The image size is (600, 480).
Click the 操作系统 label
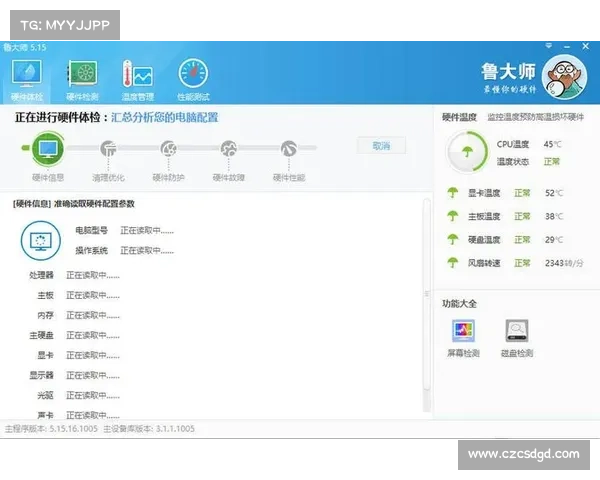click(x=91, y=250)
